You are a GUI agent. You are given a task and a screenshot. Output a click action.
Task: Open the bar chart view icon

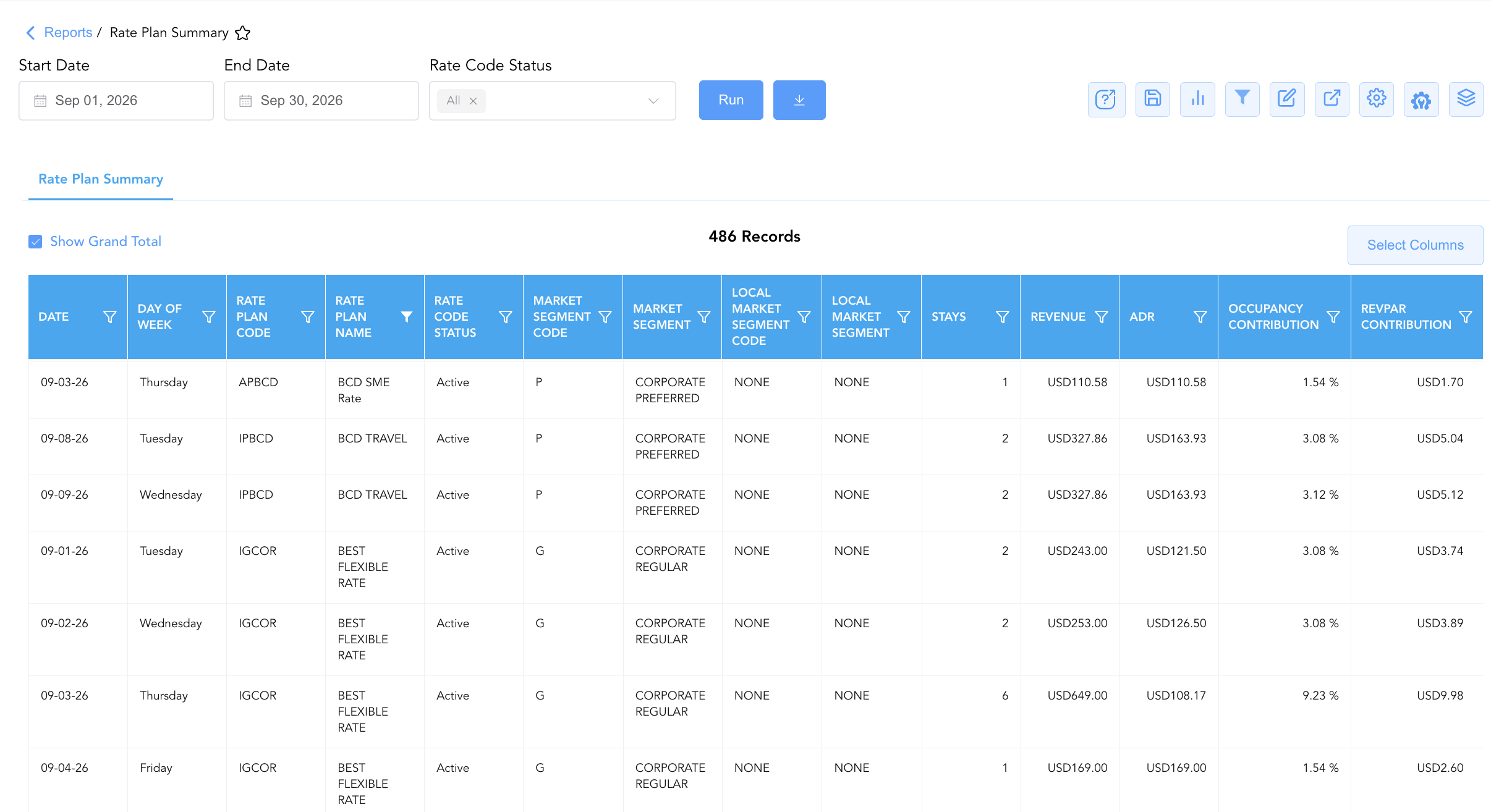pyautogui.click(x=1197, y=99)
